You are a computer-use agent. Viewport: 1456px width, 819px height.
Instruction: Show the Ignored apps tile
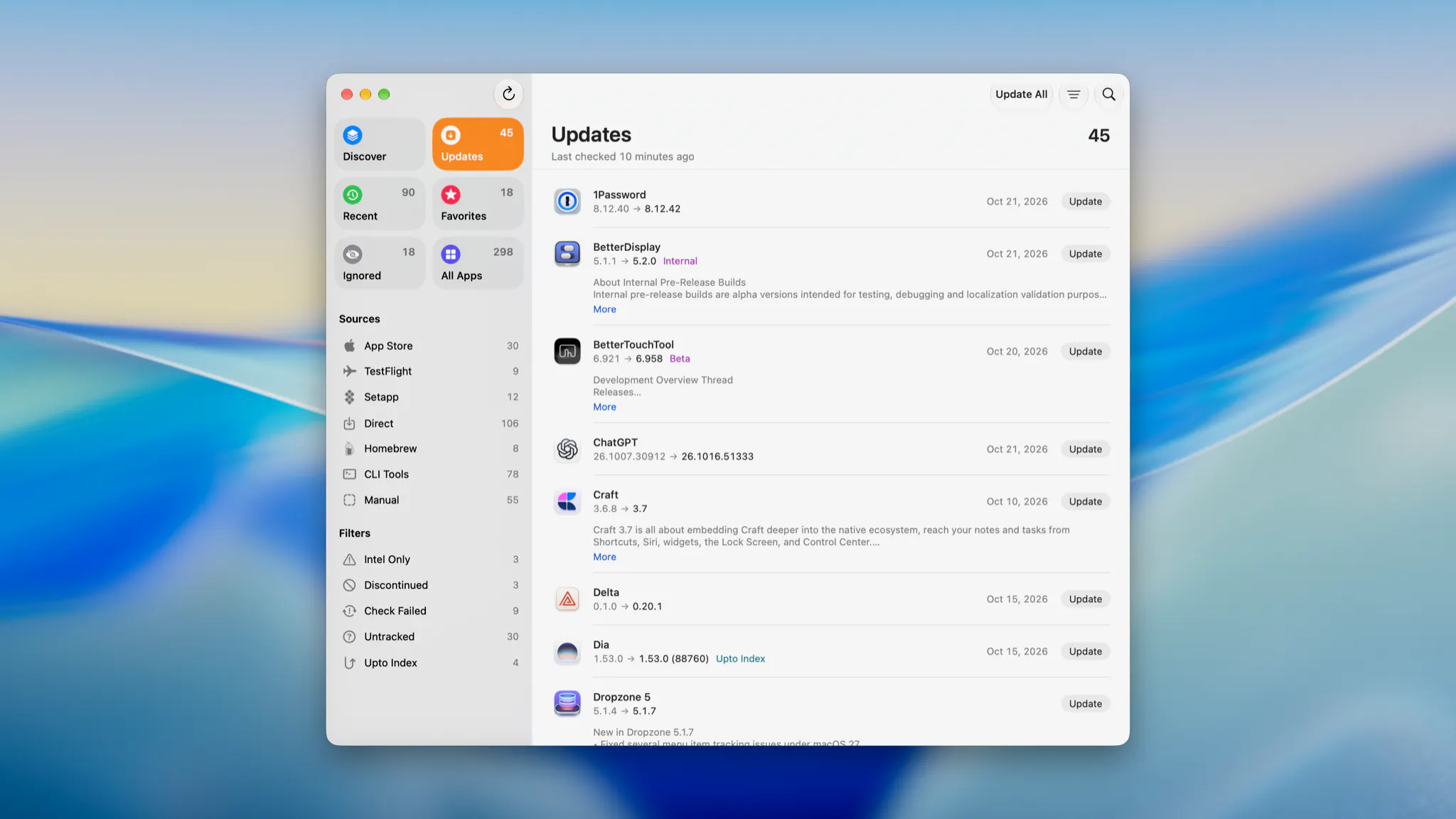click(380, 264)
